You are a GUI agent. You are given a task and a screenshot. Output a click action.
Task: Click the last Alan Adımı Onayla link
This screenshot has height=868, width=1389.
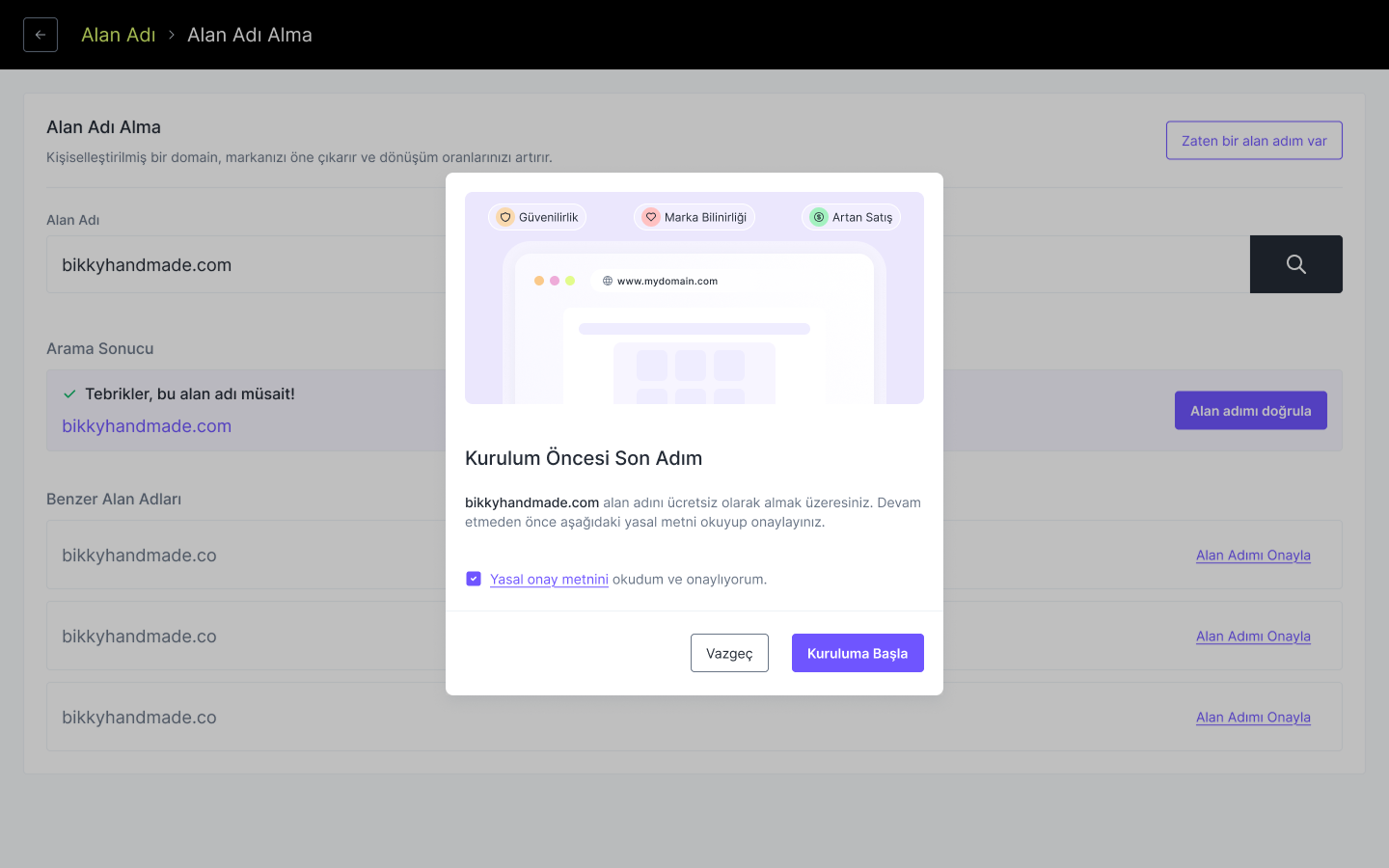coord(1253,718)
